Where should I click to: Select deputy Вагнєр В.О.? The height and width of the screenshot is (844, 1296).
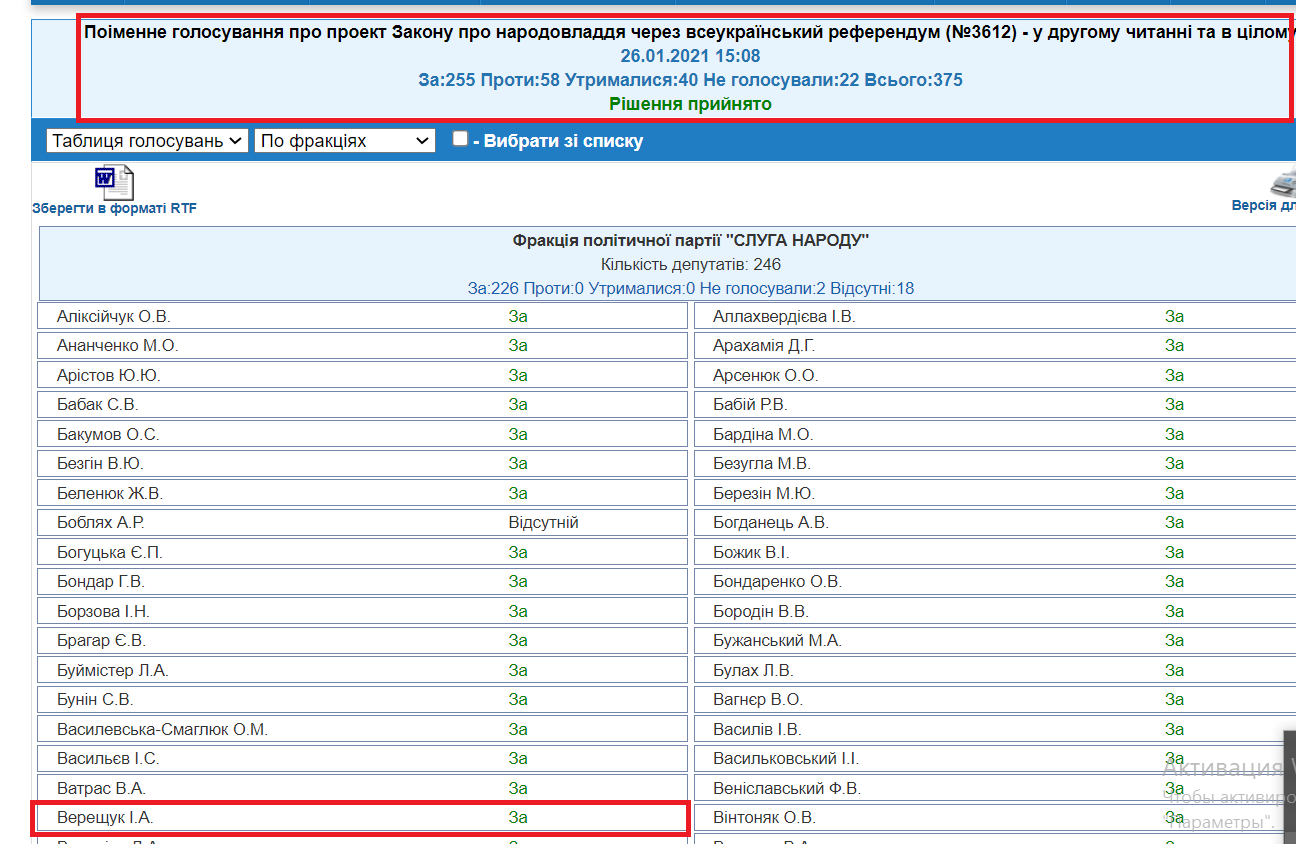tap(758, 700)
